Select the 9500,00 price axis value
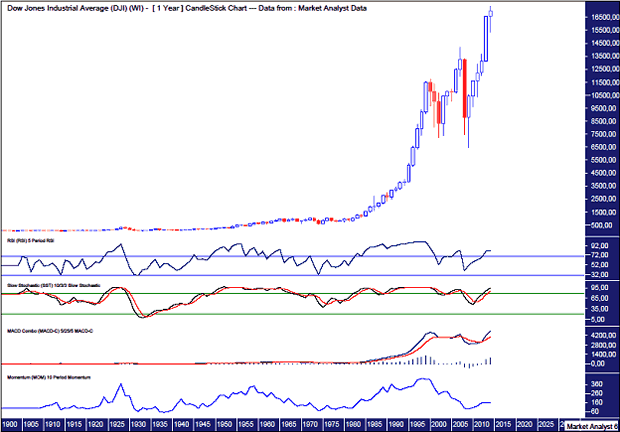 (x=605, y=108)
